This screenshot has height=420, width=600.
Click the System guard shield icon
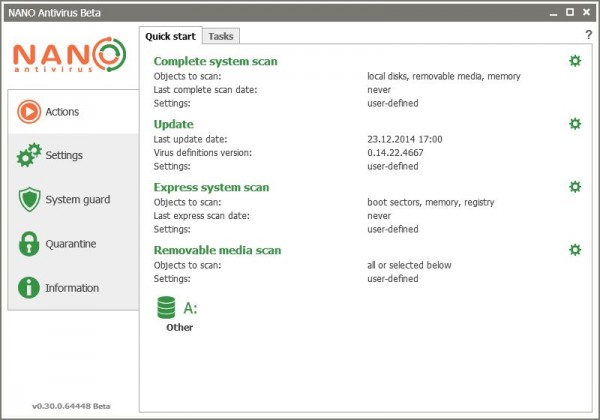[x=29, y=199]
